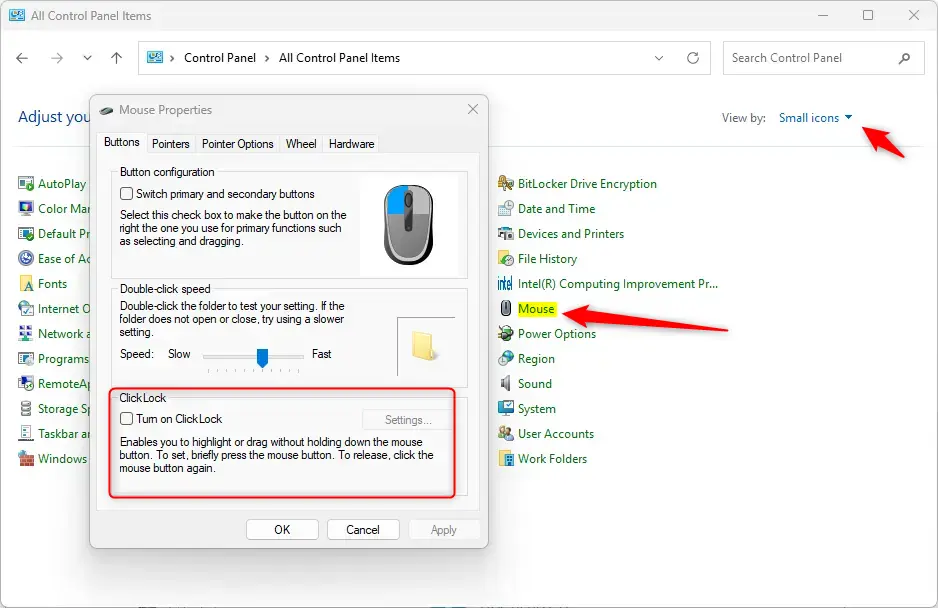The width and height of the screenshot is (938, 608).
Task: Click the All Control Panel Items breadcrumb
Action: click(340, 58)
